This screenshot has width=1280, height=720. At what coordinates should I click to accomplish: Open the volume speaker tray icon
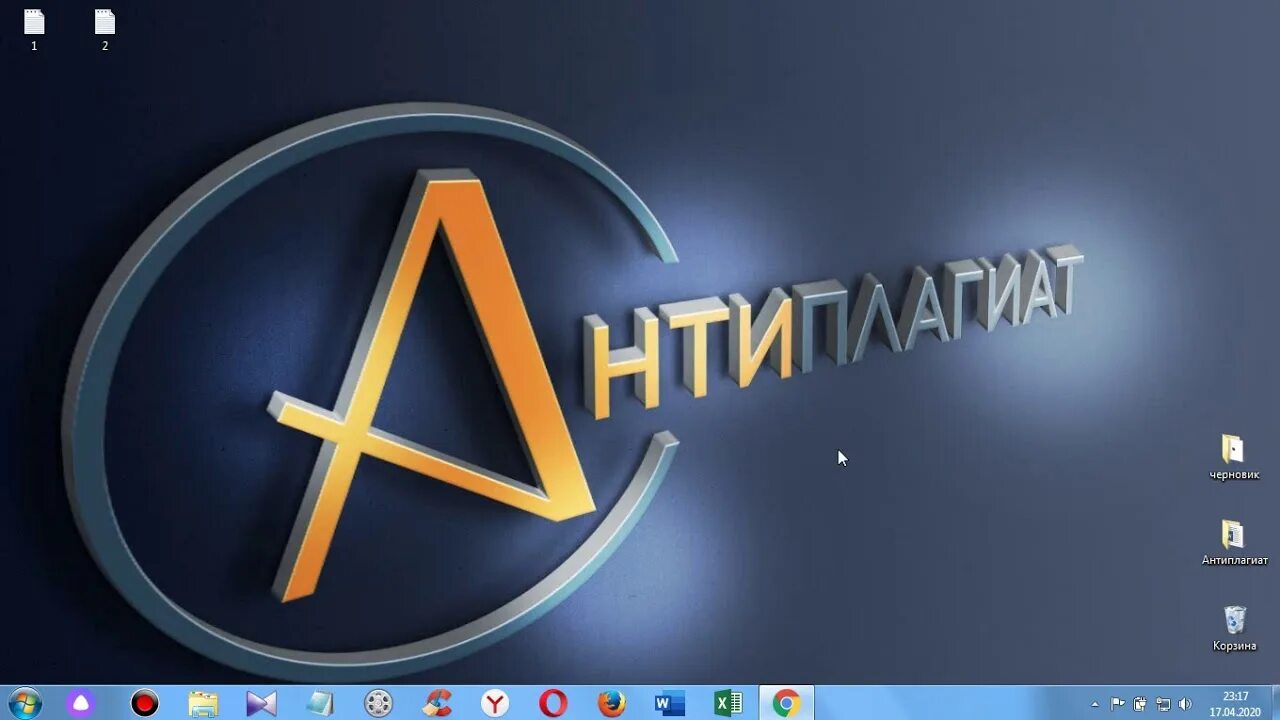(x=1185, y=704)
